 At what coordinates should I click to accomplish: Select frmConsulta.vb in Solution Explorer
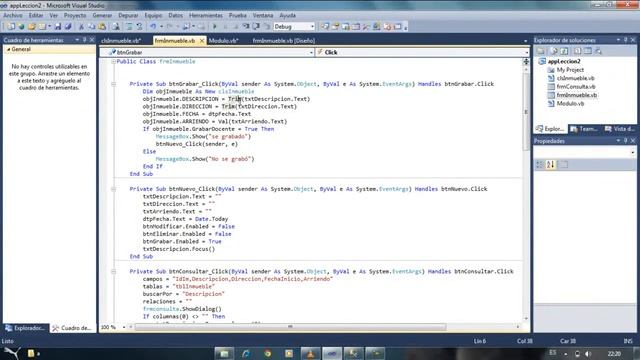tap(576, 87)
